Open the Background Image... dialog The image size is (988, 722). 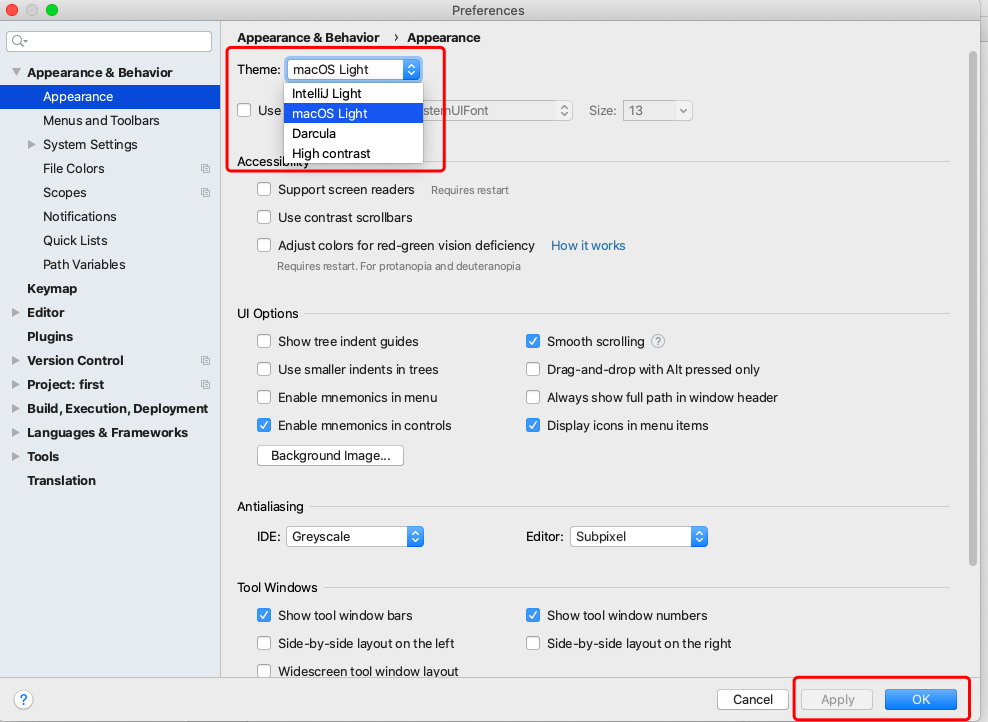(x=330, y=456)
